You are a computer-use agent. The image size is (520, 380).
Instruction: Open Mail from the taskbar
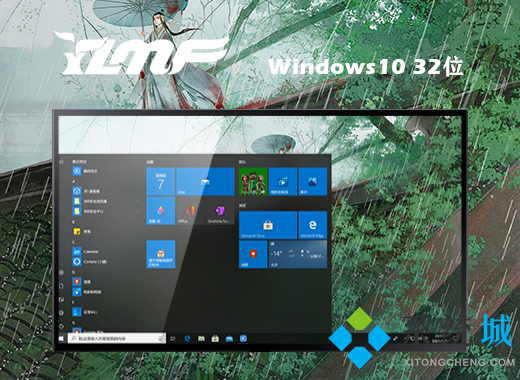[229, 339]
